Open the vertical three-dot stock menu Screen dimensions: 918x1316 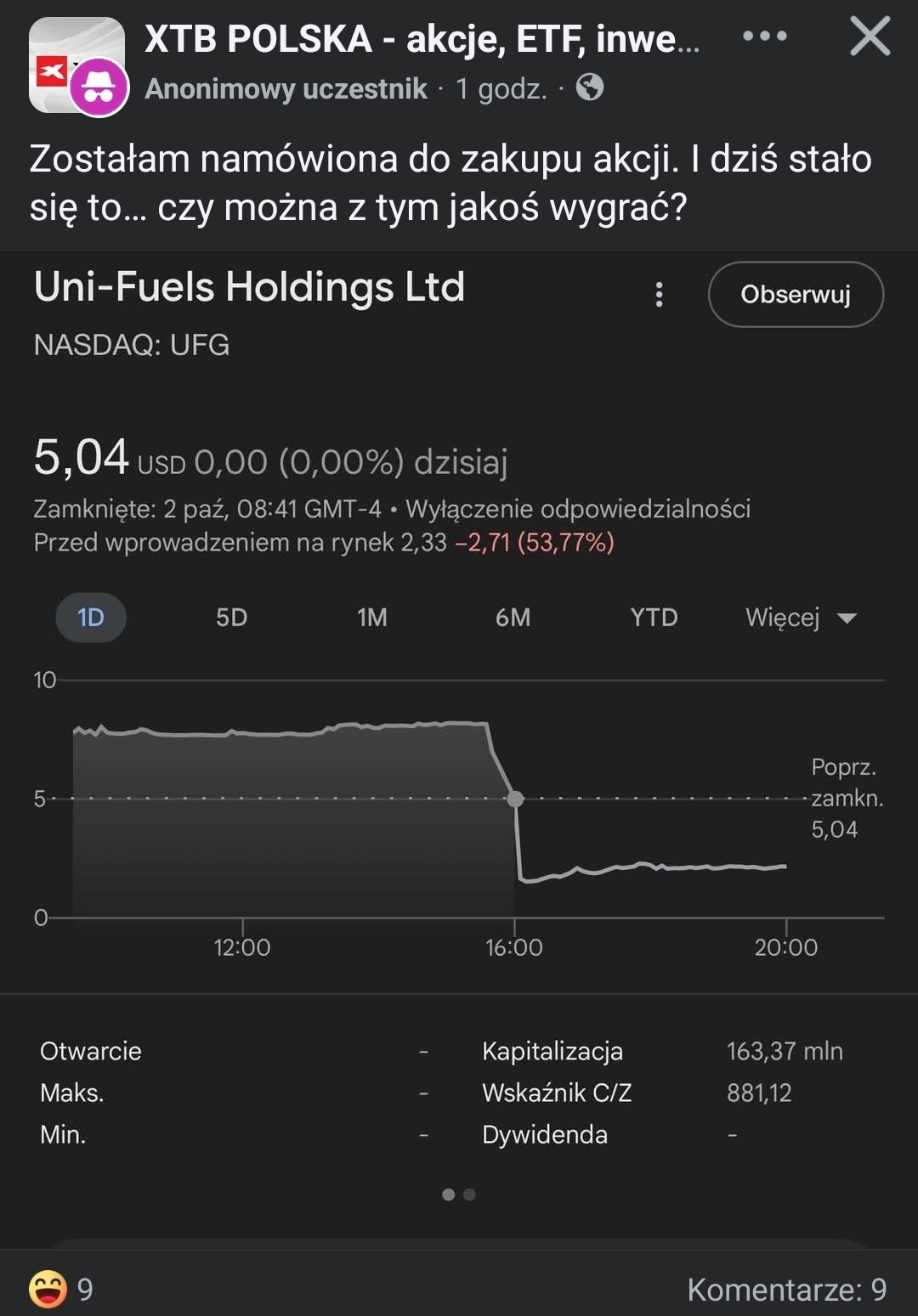click(x=659, y=295)
